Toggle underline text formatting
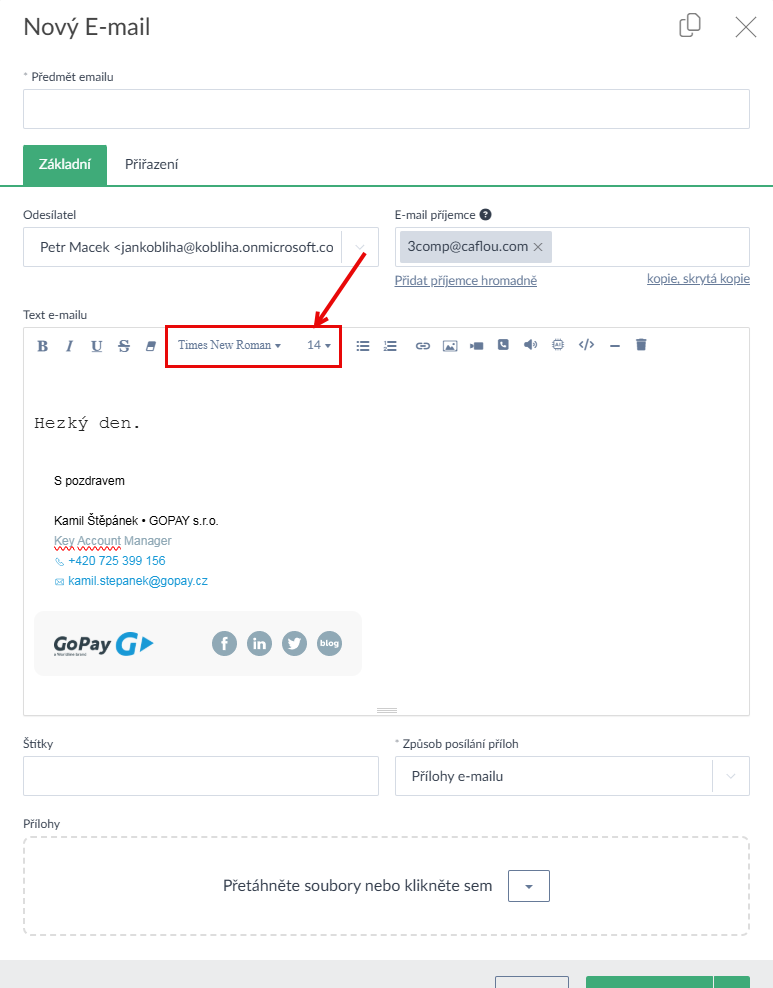This screenshot has height=988, width=773. click(96, 346)
